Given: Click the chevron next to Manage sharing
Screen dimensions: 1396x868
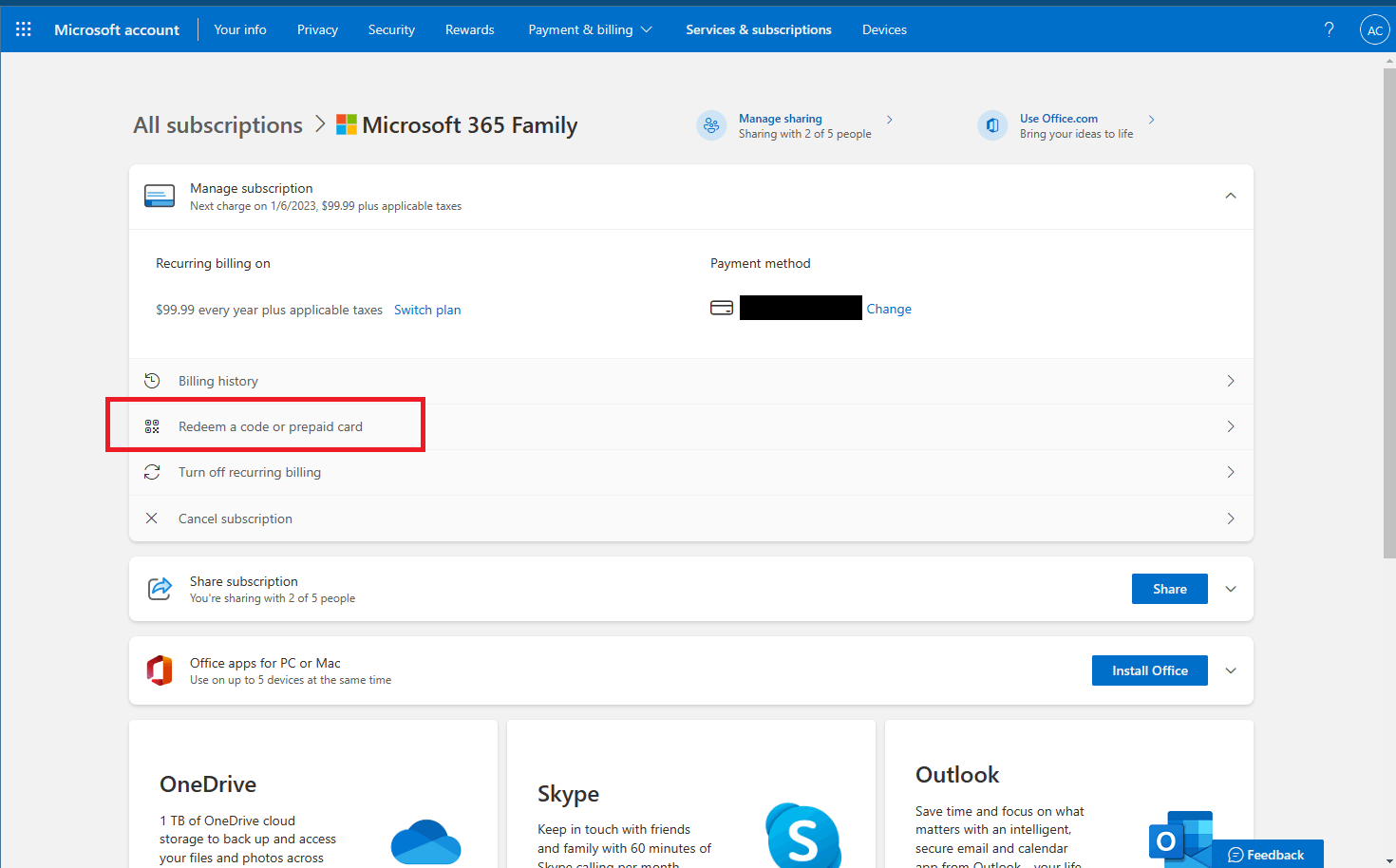Looking at the screenshot, I should 890,120.
